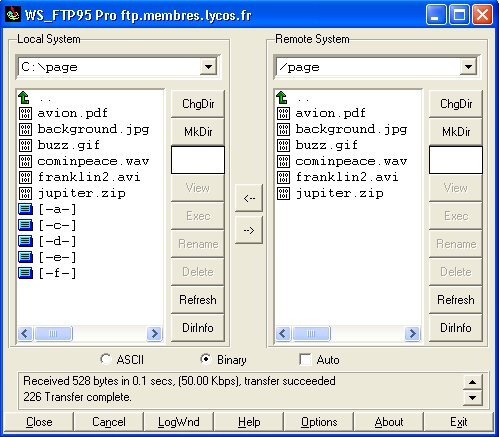Click the file icon of remote buzz.gif
The height and width of the screenshot is (437, 499).
click(283, 145)
